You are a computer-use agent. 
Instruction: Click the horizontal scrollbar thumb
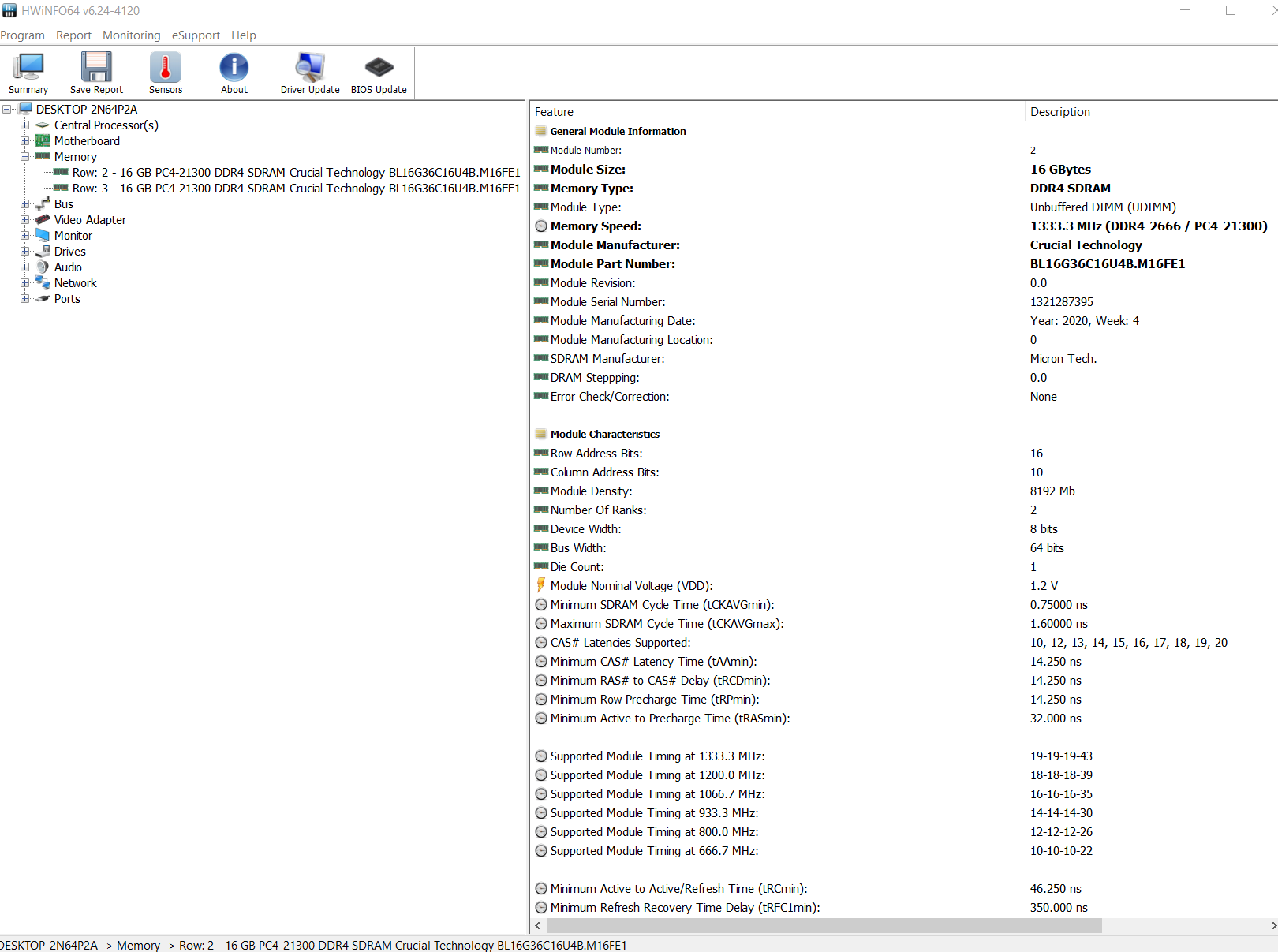[x=824, y=926]
